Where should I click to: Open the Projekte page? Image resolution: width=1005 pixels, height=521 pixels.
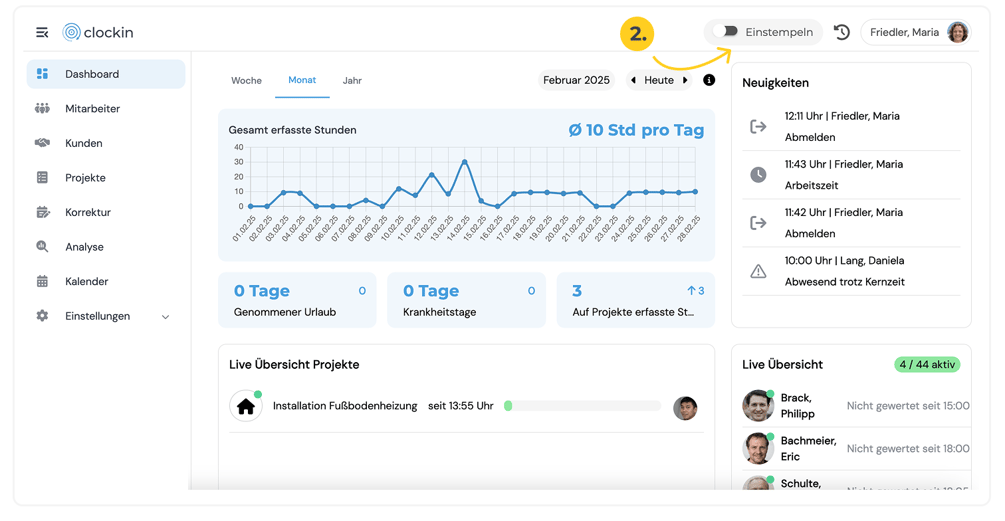85,178
